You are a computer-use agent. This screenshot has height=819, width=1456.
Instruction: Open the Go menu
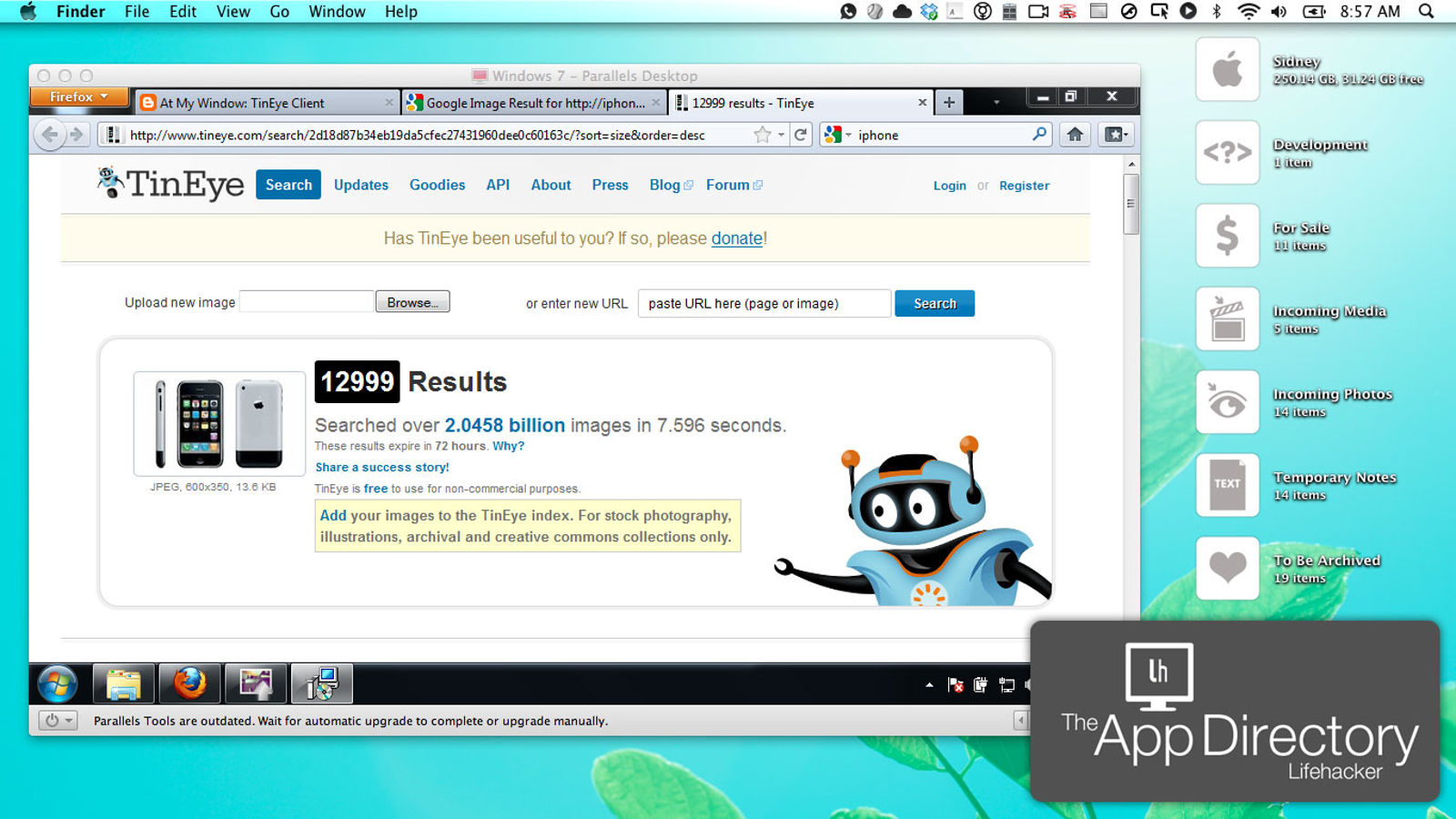[279, 11]
